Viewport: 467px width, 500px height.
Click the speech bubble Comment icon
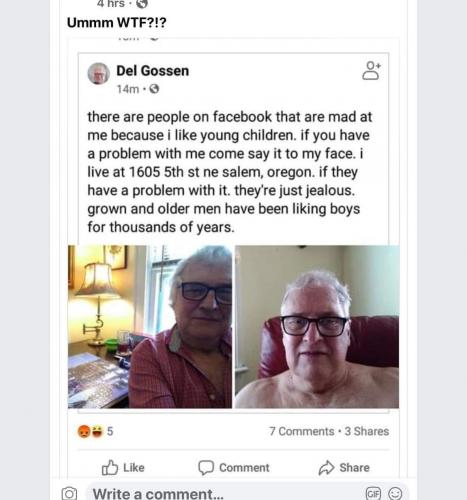click(x=206, y=467)
